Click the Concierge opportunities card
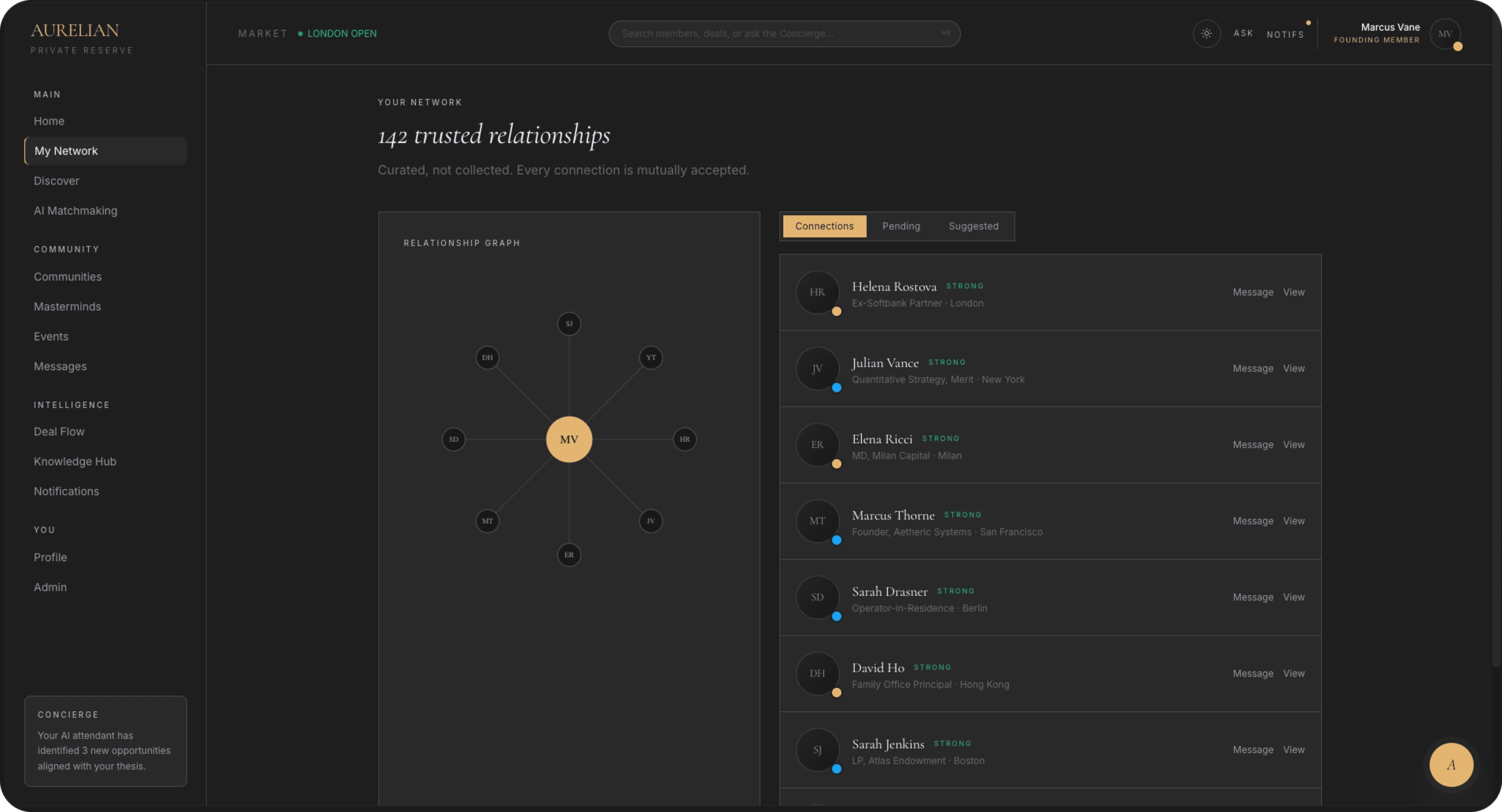Viewport: 1502px width, 812px height. tap(106, 741)
